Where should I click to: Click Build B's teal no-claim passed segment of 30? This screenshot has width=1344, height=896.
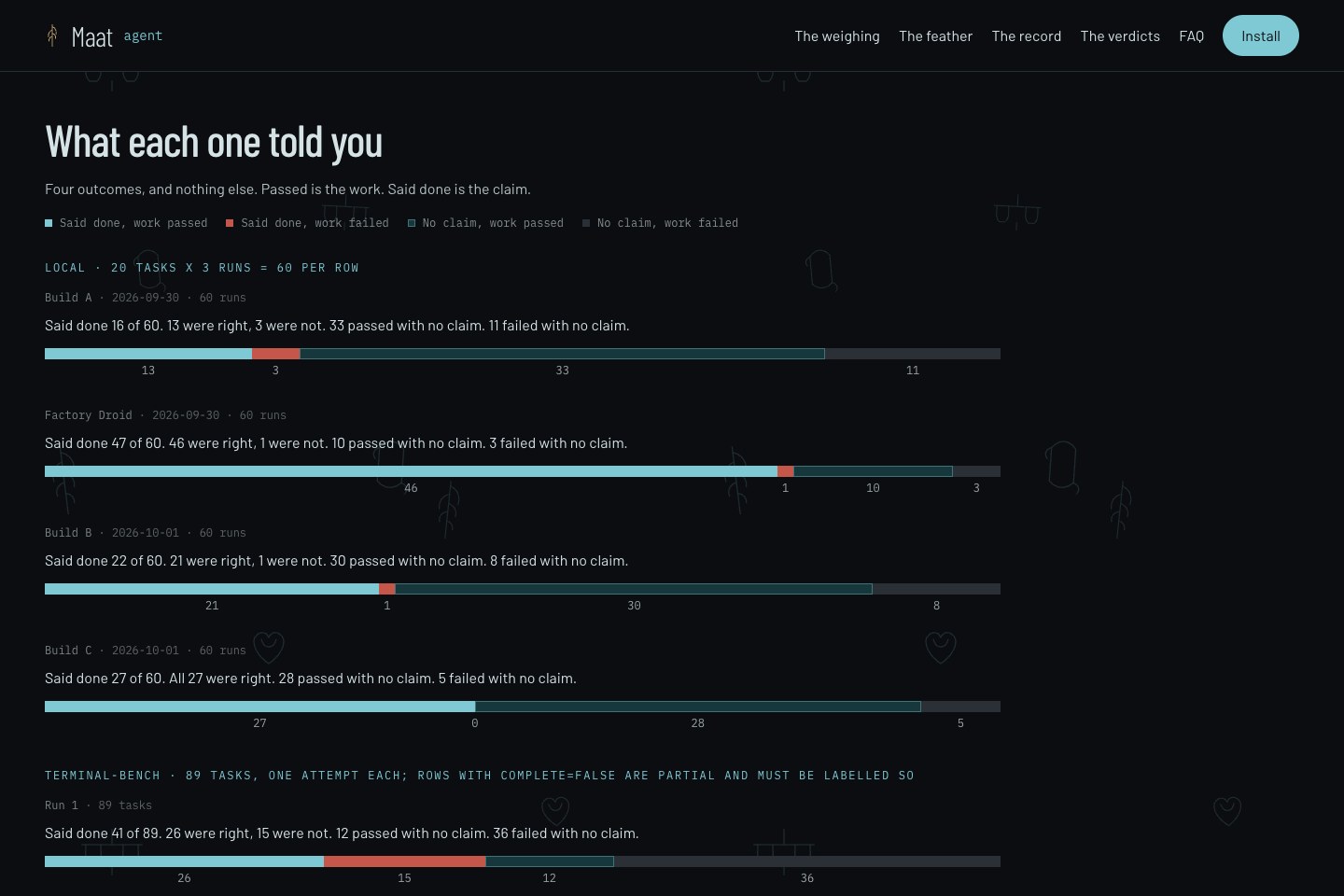634,589
